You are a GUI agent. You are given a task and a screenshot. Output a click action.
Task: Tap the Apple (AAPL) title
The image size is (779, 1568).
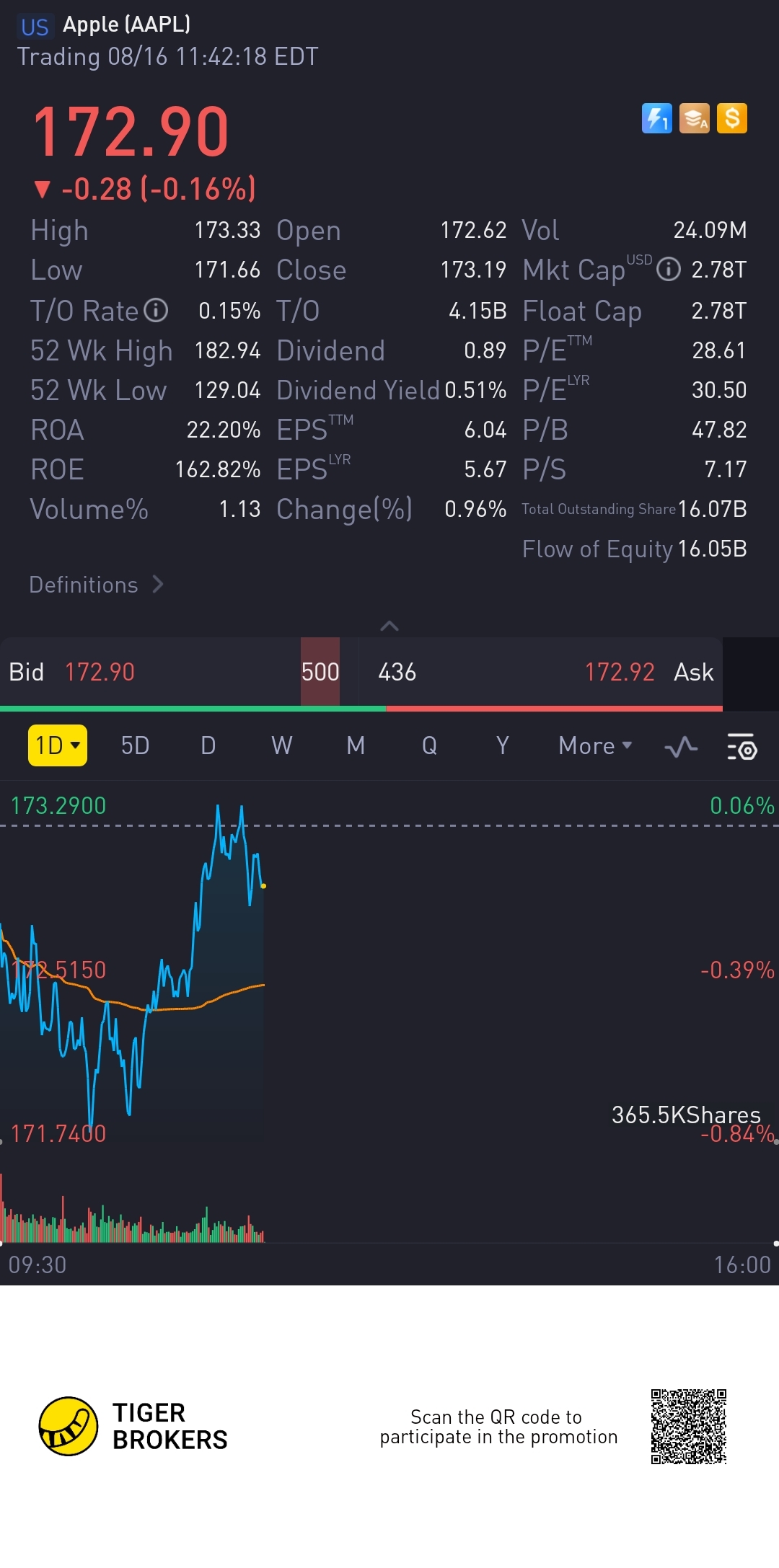coord(127,25)
